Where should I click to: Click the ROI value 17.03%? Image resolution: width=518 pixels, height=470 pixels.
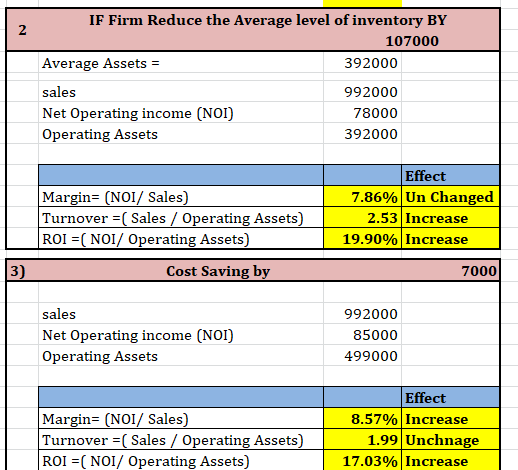click(x=362, y=460)
